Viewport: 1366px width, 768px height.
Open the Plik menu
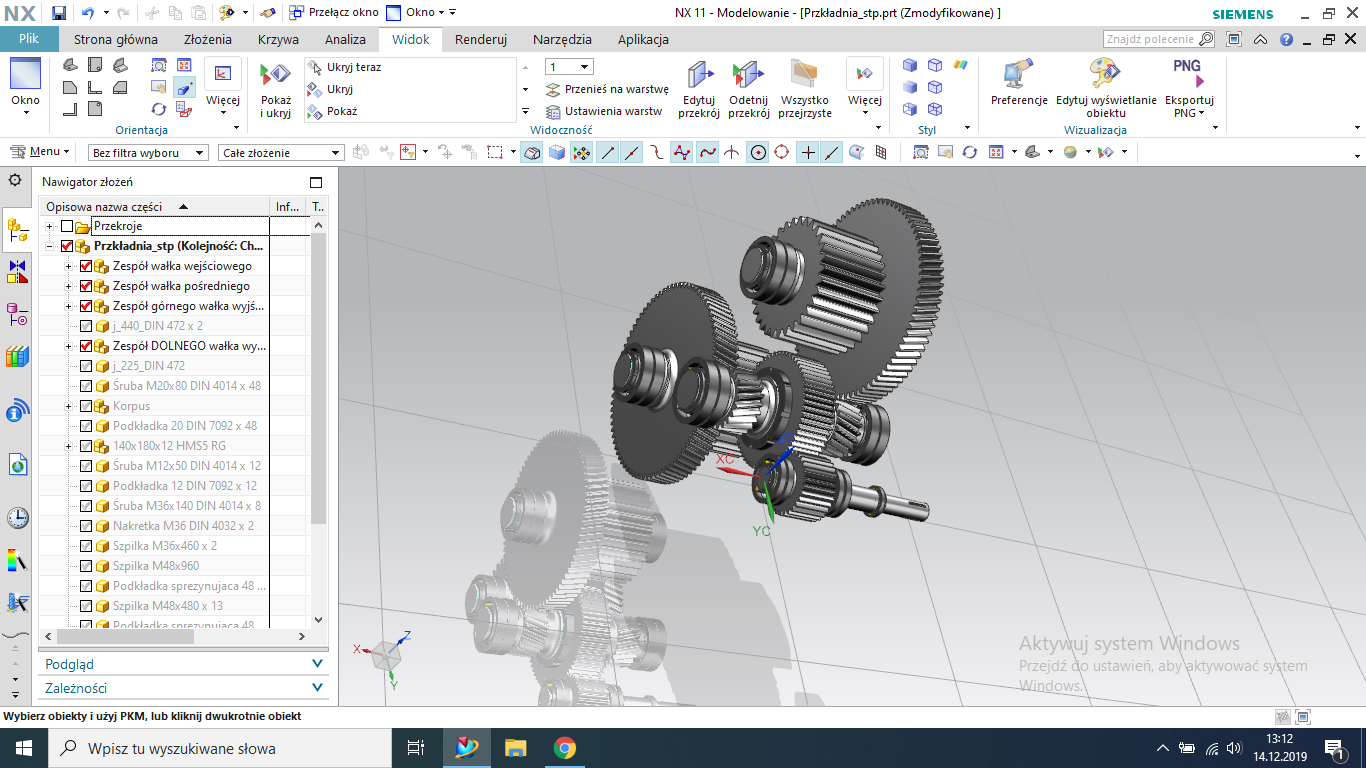[29, 40]
